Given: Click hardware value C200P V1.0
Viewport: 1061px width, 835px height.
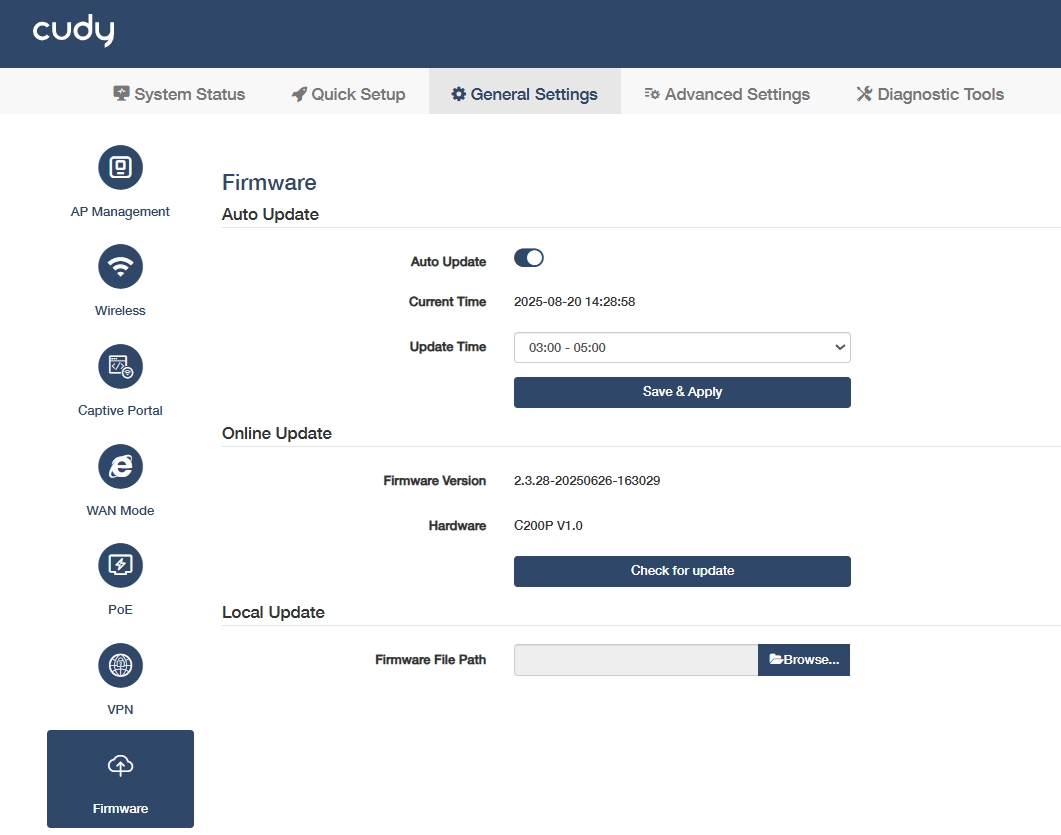Looking at the screenshot, I should tap(548, 525).
